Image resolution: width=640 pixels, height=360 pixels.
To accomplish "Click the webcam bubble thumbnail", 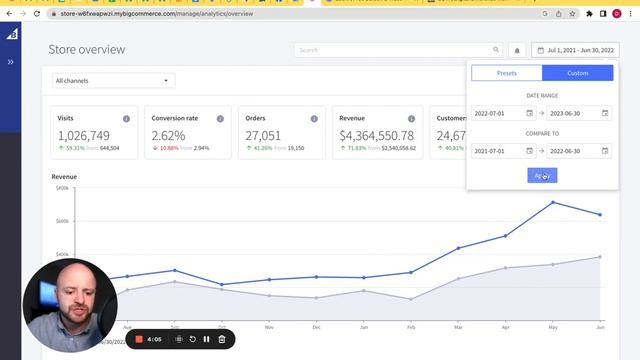I will click(70, 305).
